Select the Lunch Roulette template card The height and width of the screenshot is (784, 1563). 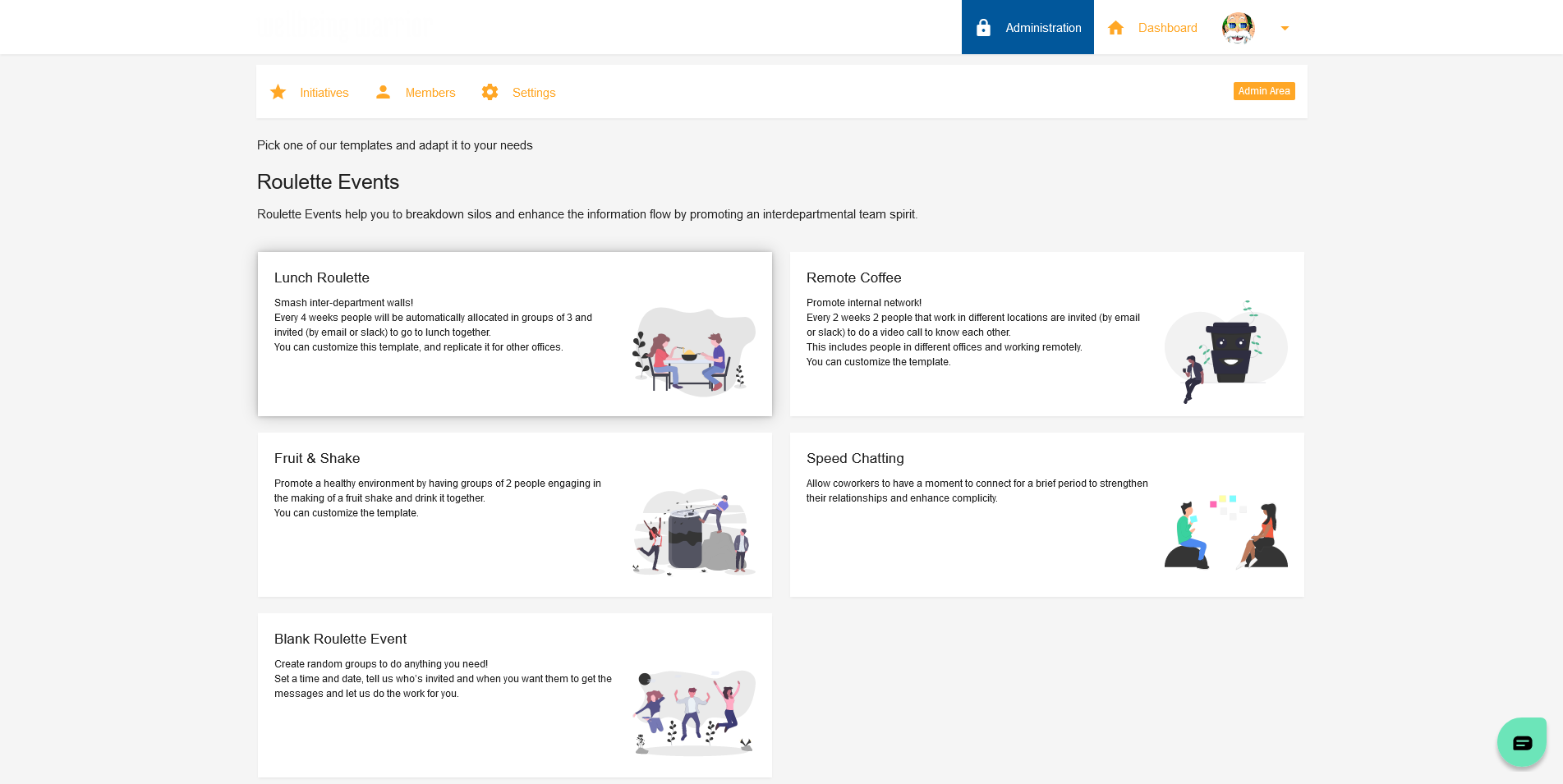(x=514, y=333)
